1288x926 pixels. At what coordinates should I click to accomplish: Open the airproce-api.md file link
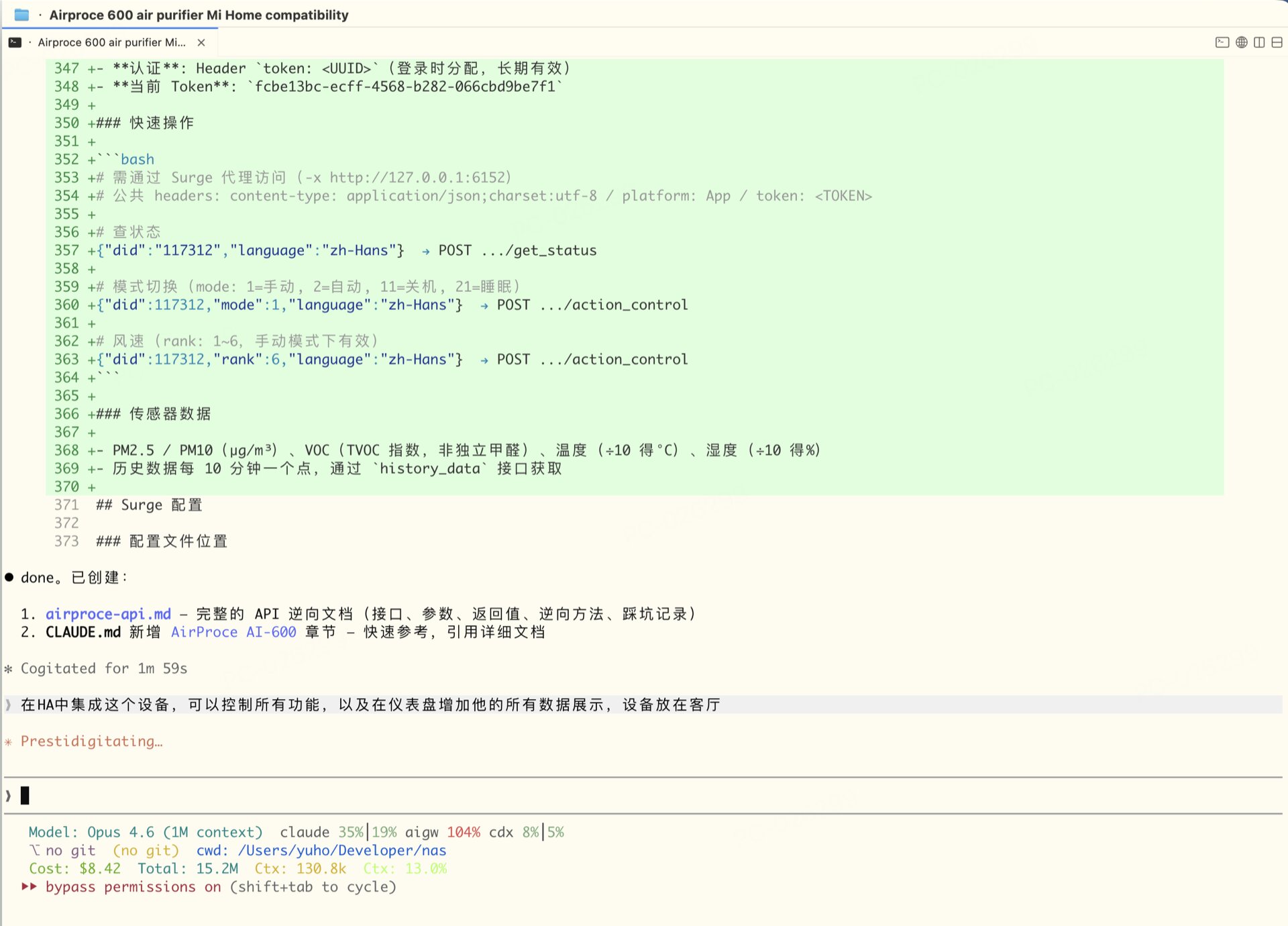pos(108,614)
